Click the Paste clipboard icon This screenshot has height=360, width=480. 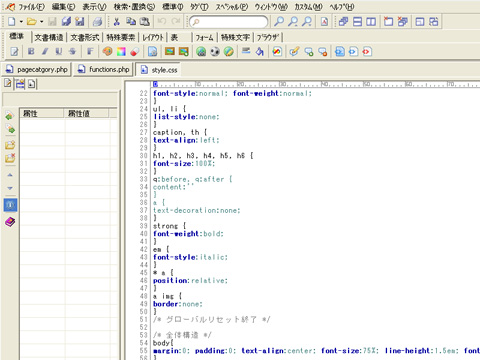[x=144, y=22]
